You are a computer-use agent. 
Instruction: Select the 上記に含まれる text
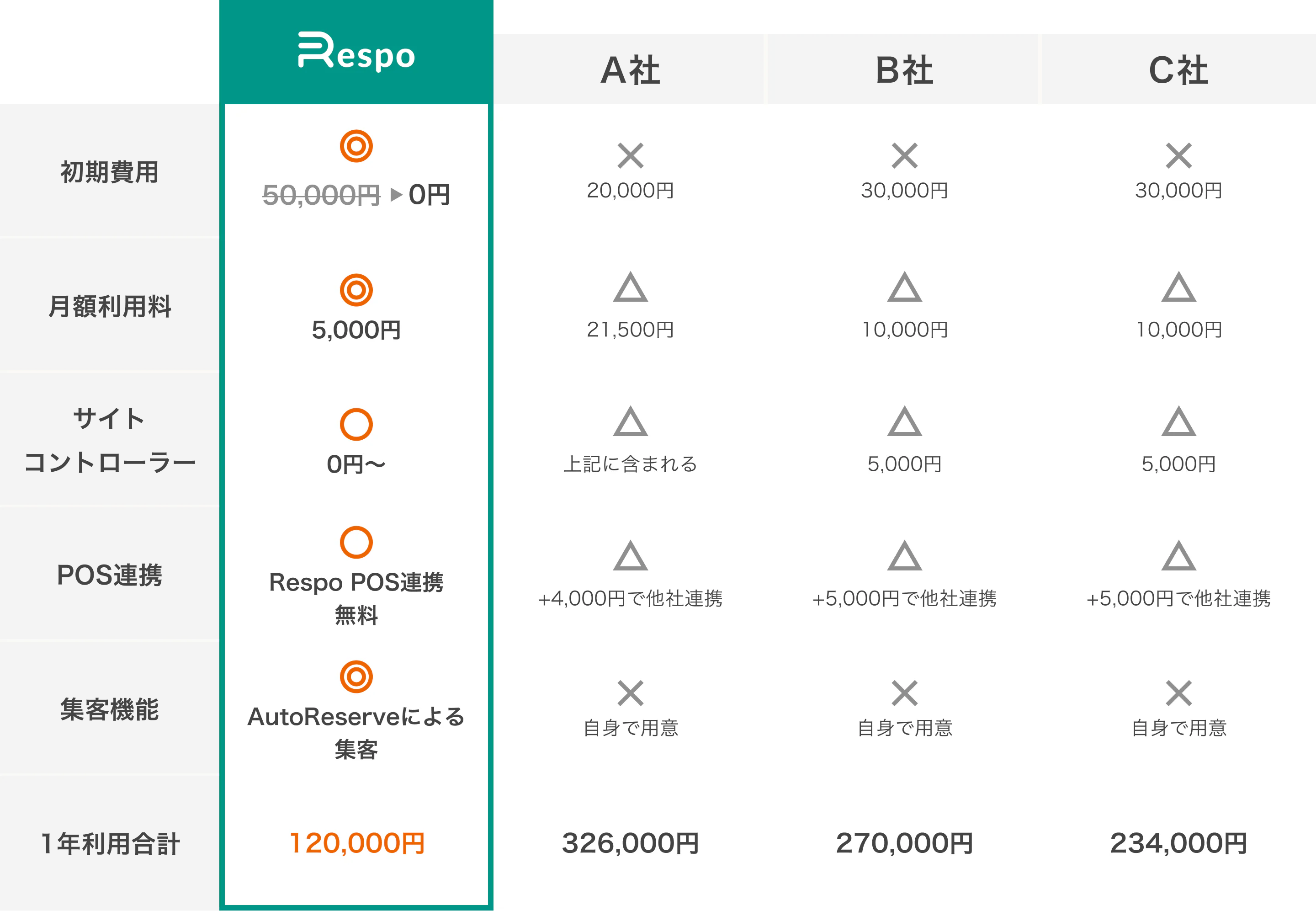click(630, 464)
